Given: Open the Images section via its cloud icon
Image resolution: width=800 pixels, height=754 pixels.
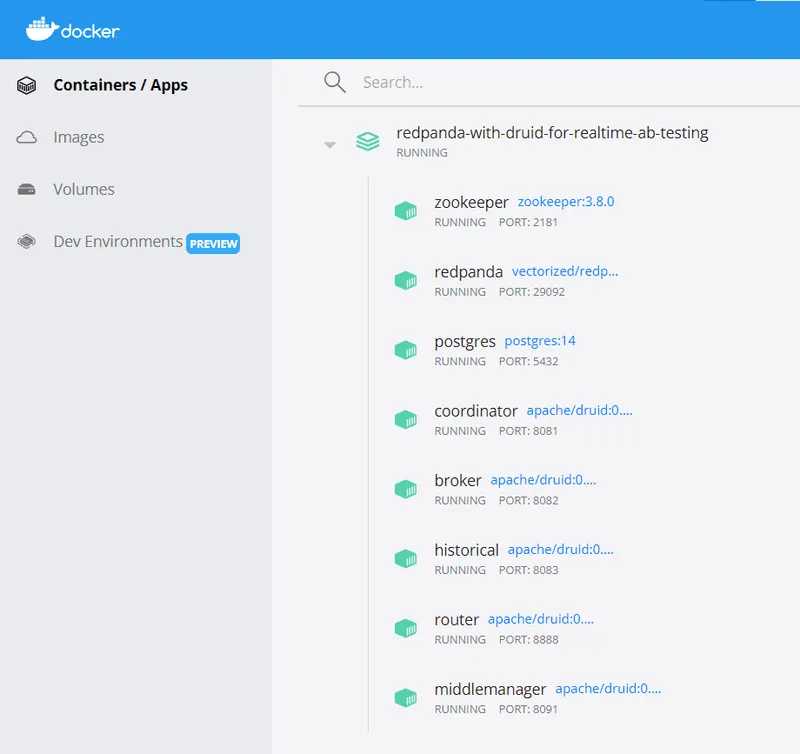Looking at the screenshot, I should 25,137.
